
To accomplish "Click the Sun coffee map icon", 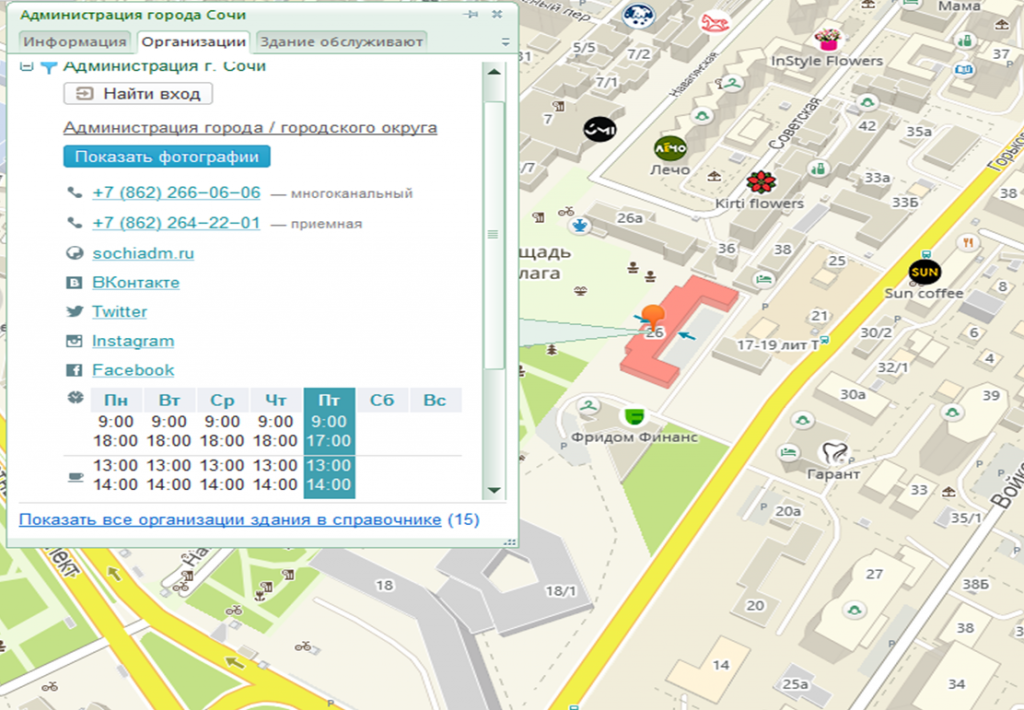I will [924, 272].
